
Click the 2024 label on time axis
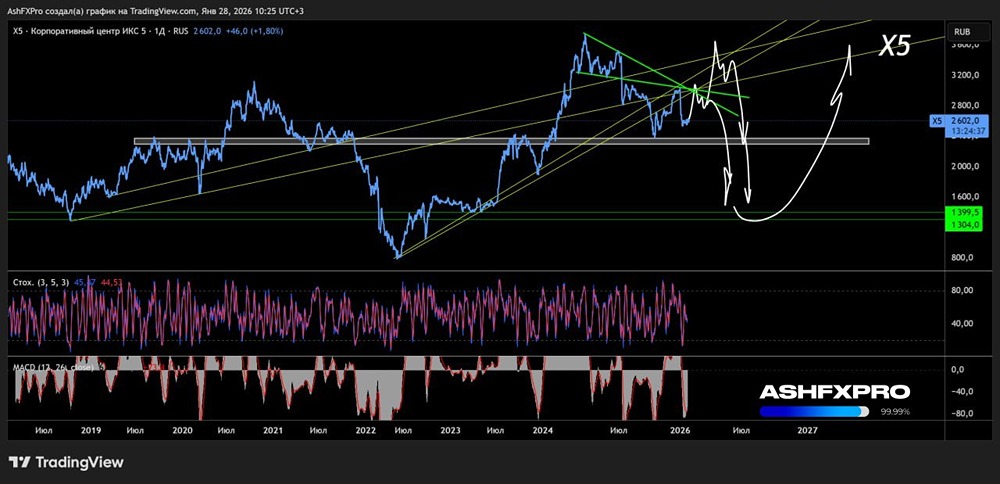pyautogui.click(x=540, y=431)
